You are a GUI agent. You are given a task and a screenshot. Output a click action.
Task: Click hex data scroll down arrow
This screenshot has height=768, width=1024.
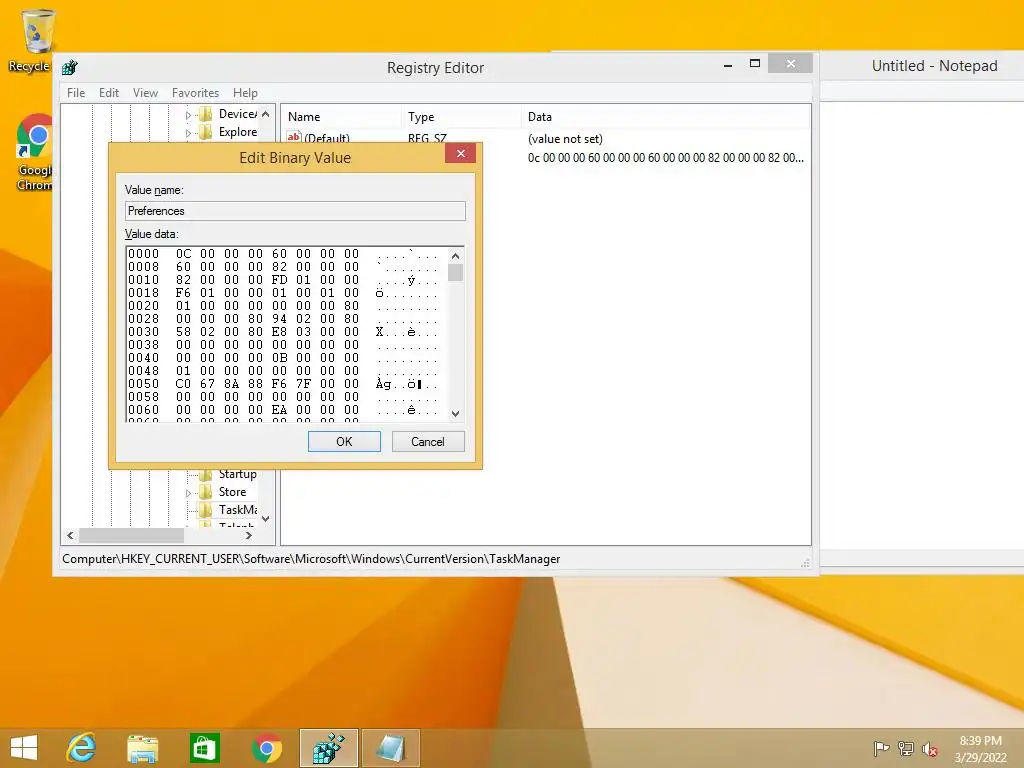pos(456,413)
